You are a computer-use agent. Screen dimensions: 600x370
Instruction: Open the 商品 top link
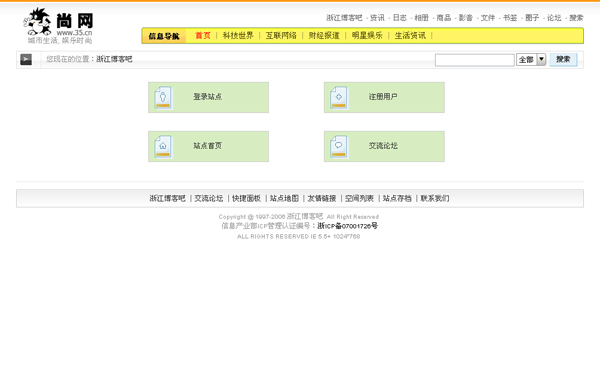click(443, 18)
